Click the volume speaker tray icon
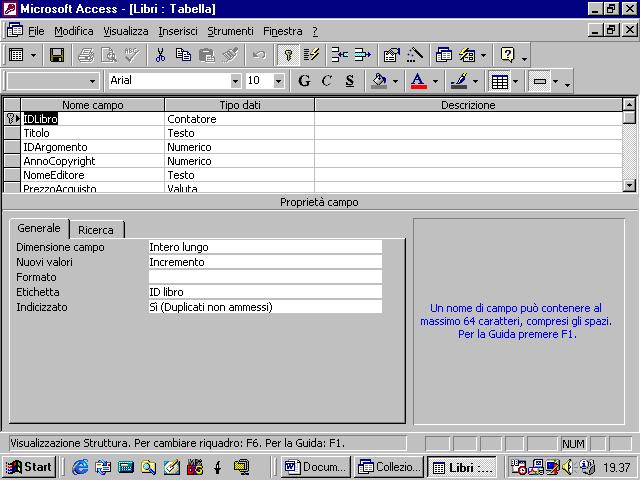 (567, 467)
